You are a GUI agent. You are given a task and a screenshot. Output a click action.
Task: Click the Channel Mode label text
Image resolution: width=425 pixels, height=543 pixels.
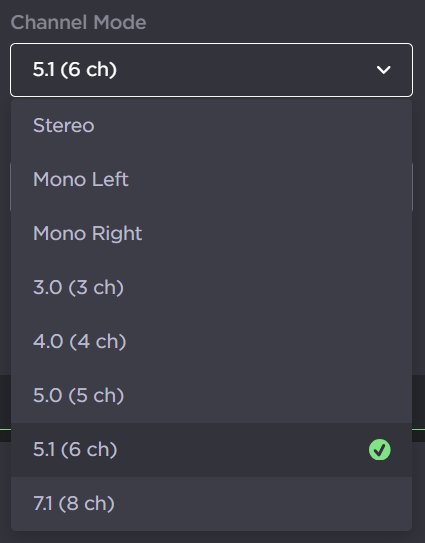pyautogui.click(x=78, y=23)
